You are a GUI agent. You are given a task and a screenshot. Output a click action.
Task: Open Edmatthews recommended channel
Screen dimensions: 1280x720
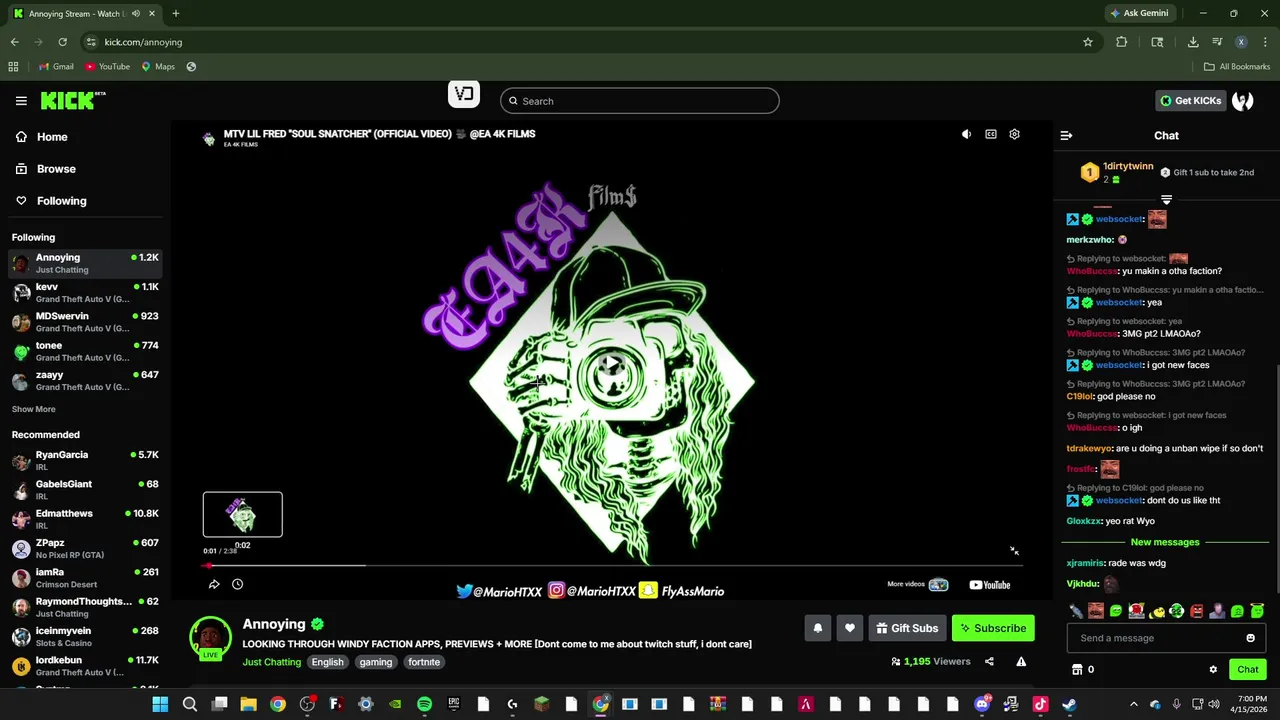coord(85,519)
